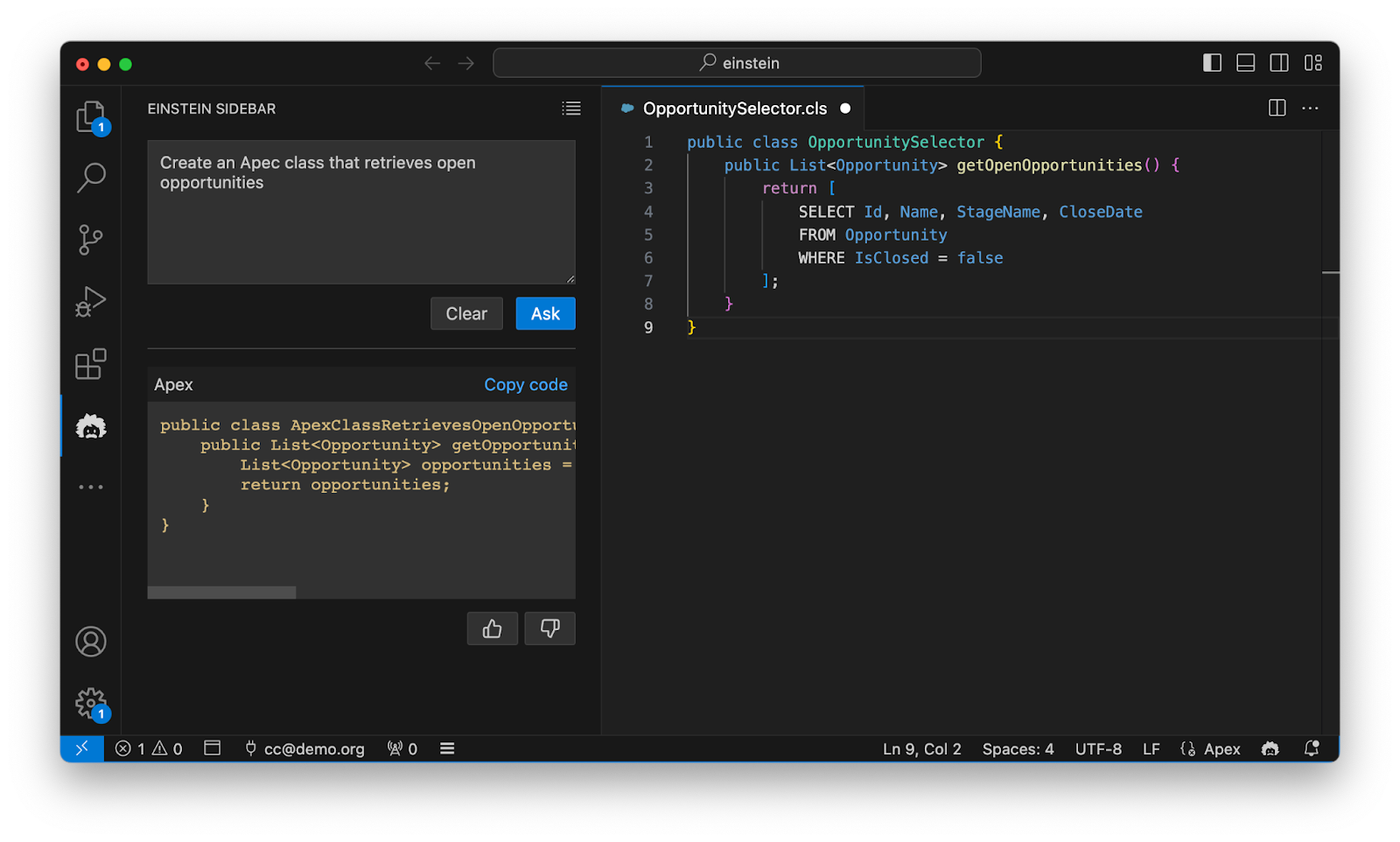Click Ln 9, Col 2 in the status bar
1400x842 pixels.
922,748
